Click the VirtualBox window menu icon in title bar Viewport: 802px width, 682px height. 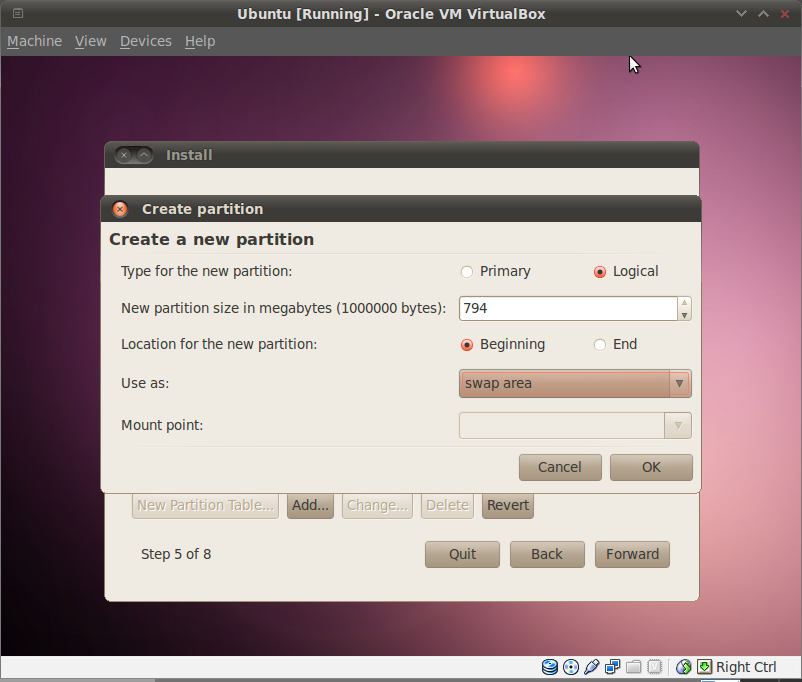click(18, 13)
